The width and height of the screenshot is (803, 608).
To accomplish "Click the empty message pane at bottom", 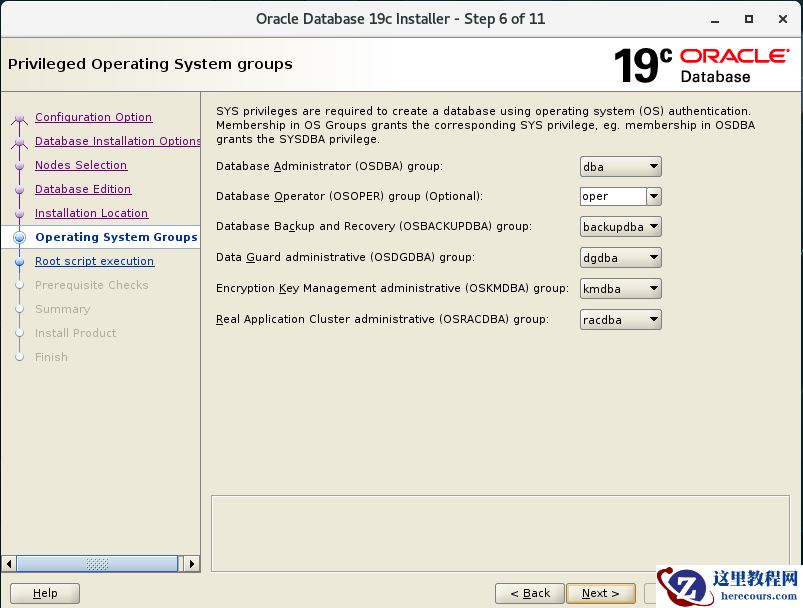I will pyautogui.click(x=500, y=533).
